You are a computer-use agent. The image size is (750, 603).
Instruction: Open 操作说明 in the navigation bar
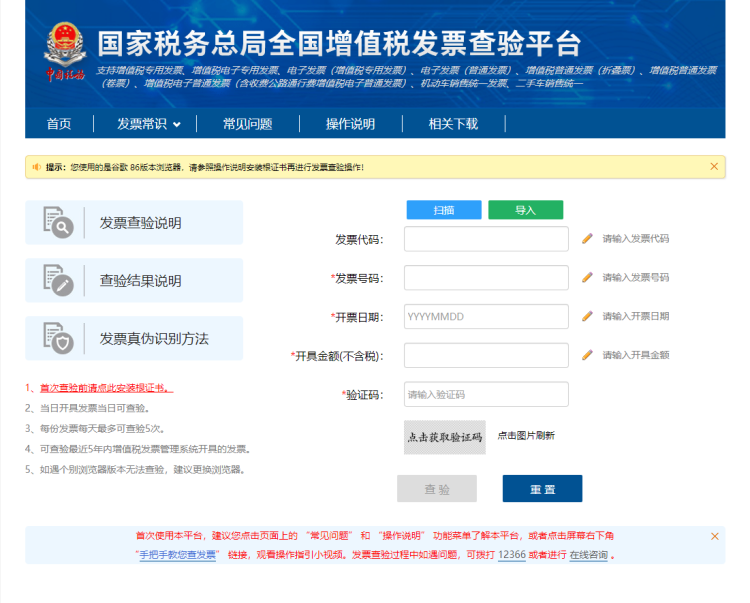[x=350, y=124]
